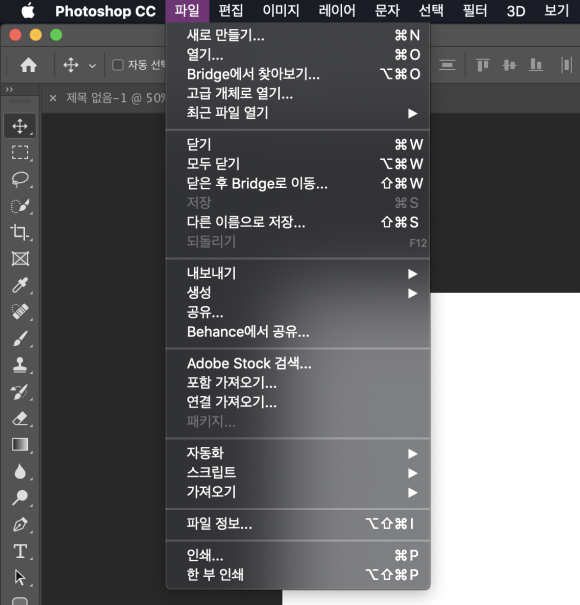Choose 닫기 menu item
580x605 pixels.
click(298, 145)
